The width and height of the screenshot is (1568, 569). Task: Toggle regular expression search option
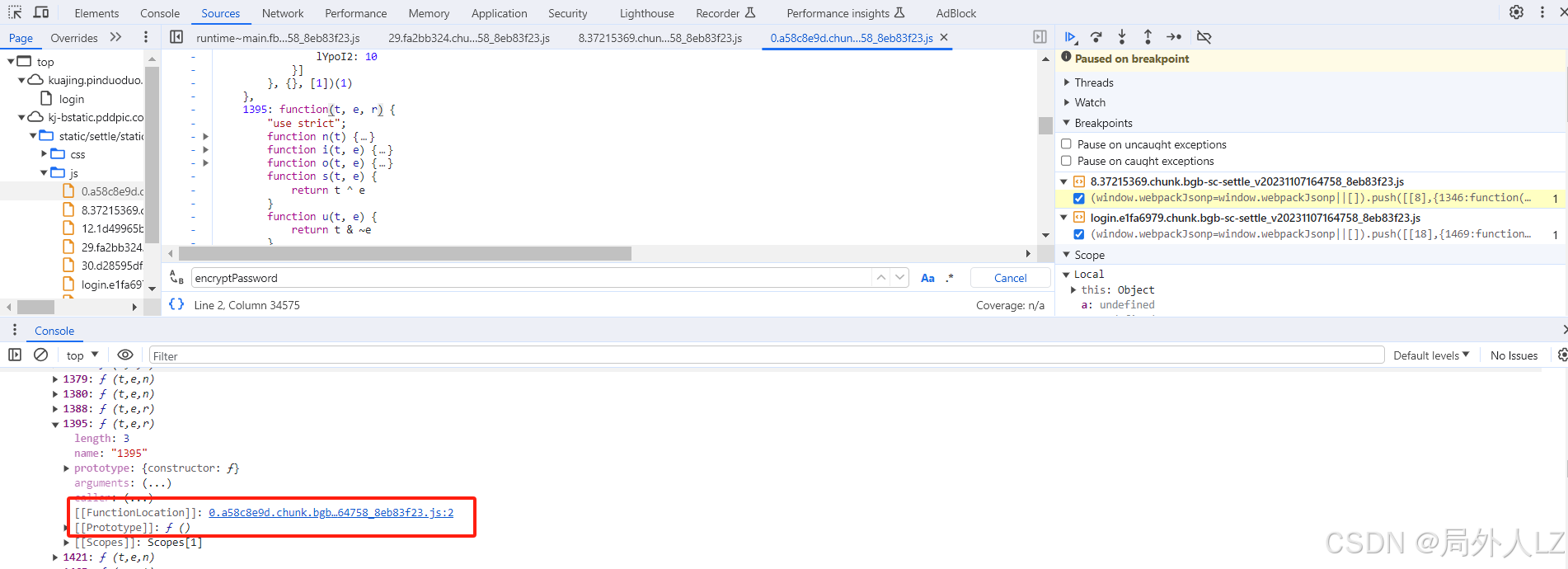pos(950,278)
